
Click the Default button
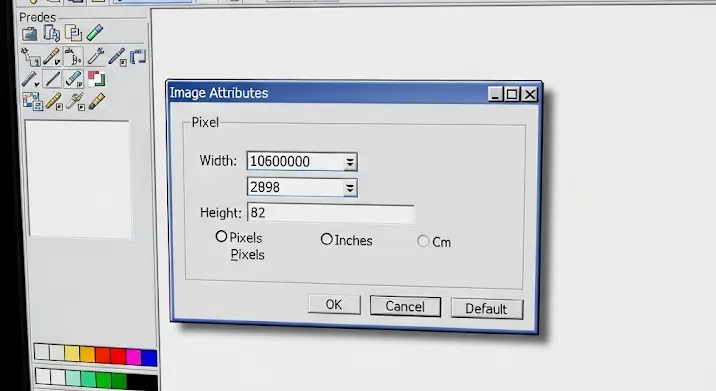tap(486, 309)
